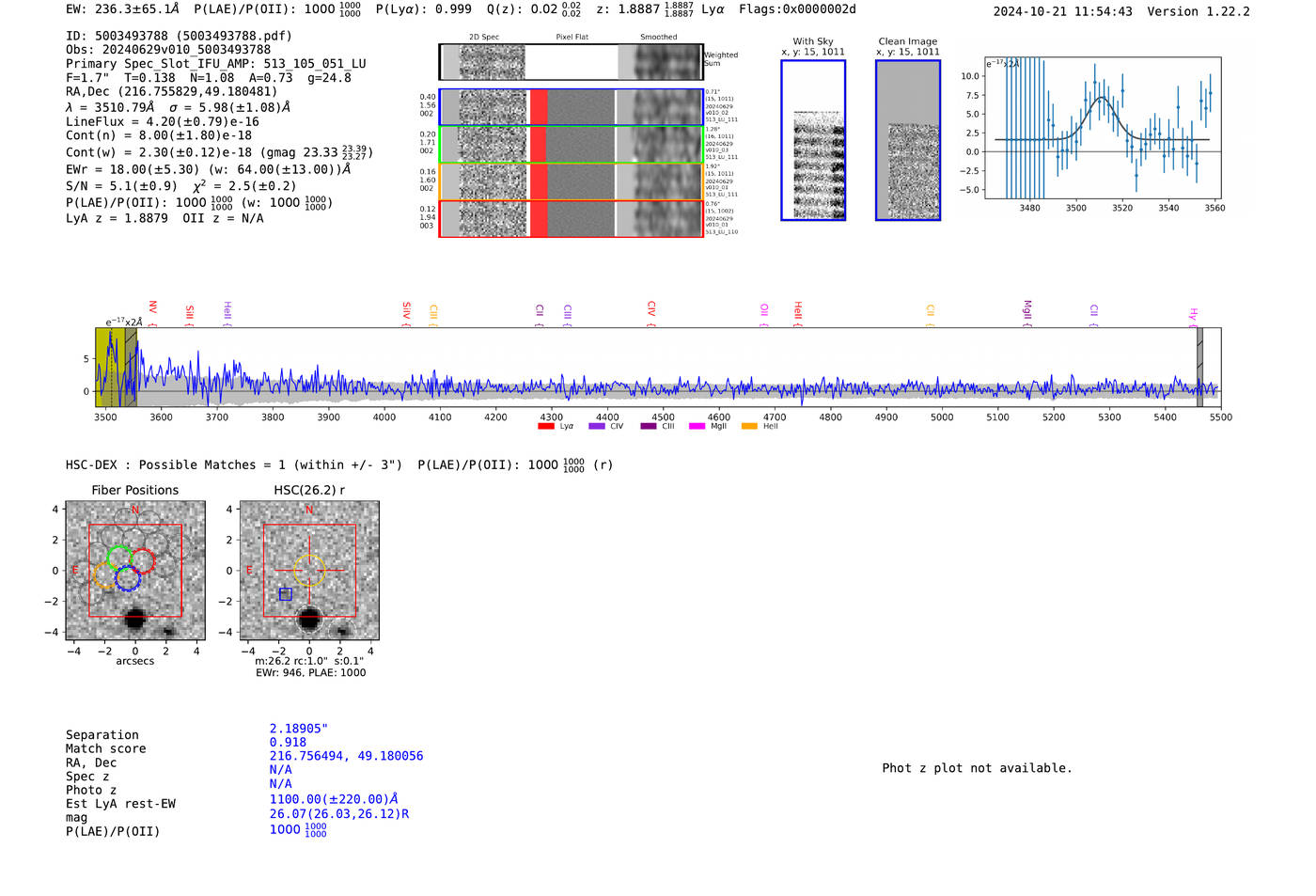Click the CIV purple legend swatch

596,426
